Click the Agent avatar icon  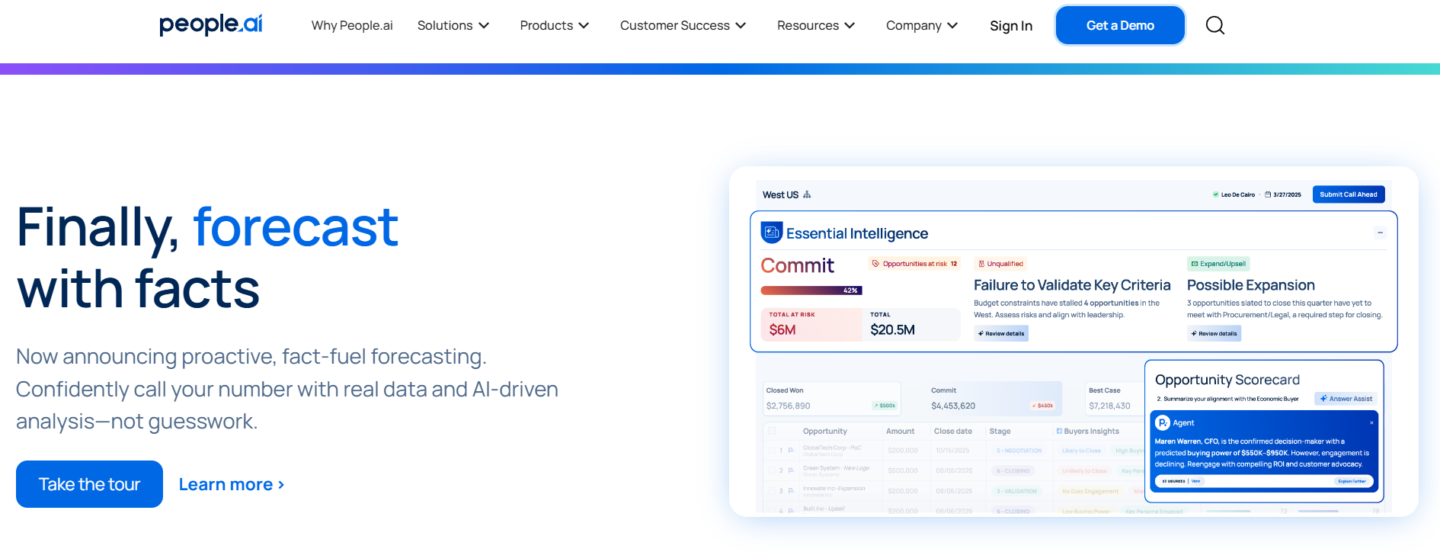coord(1163,423)
